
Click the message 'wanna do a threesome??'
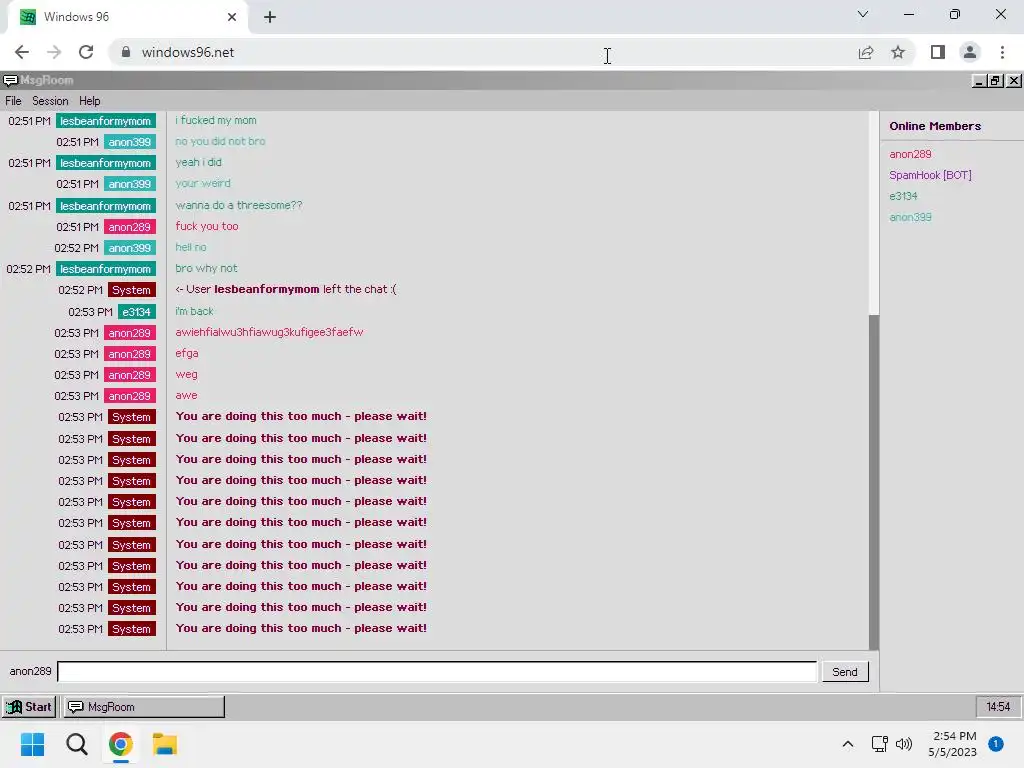click(238, 205)
